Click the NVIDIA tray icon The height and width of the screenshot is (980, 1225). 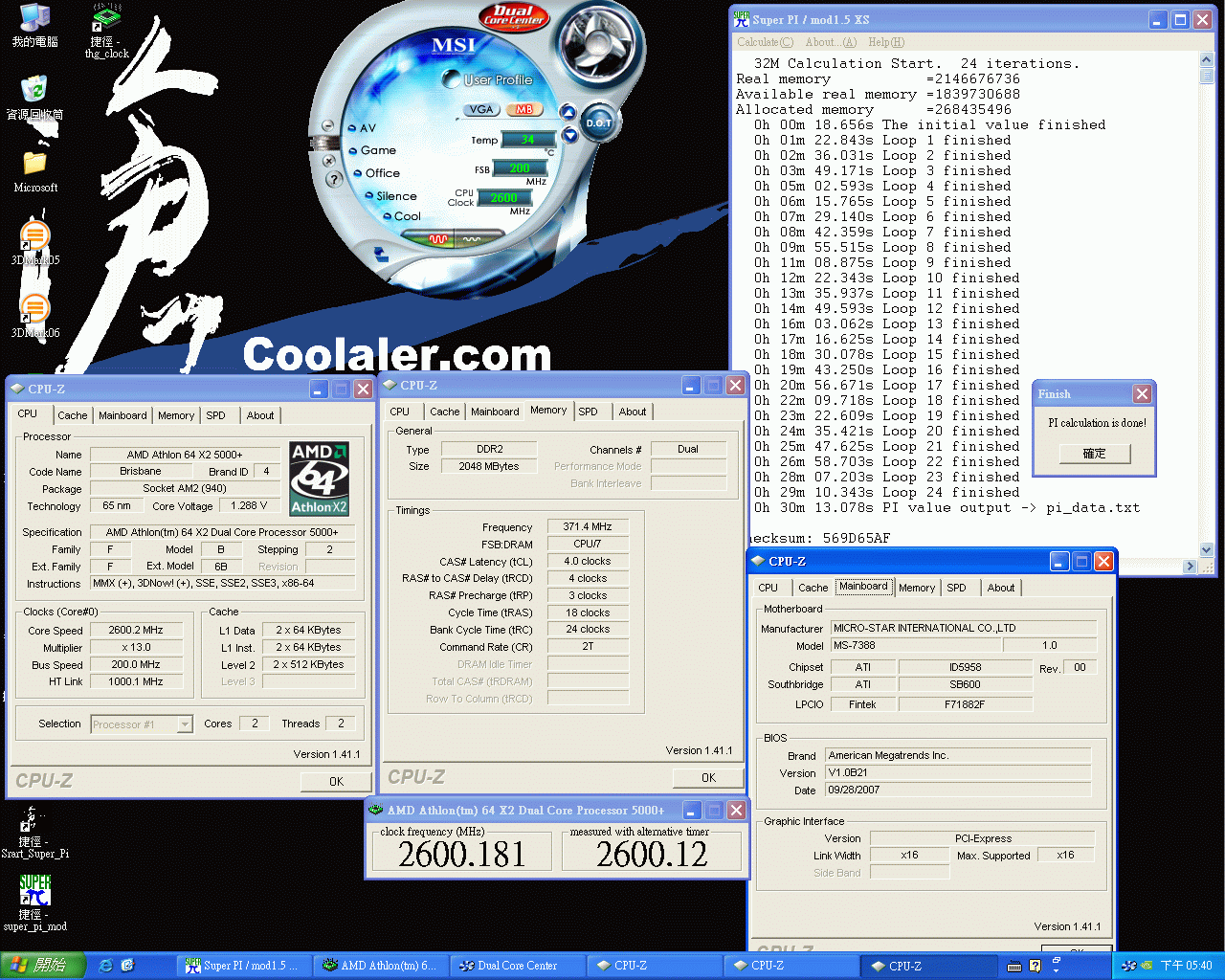[1146, 966]
